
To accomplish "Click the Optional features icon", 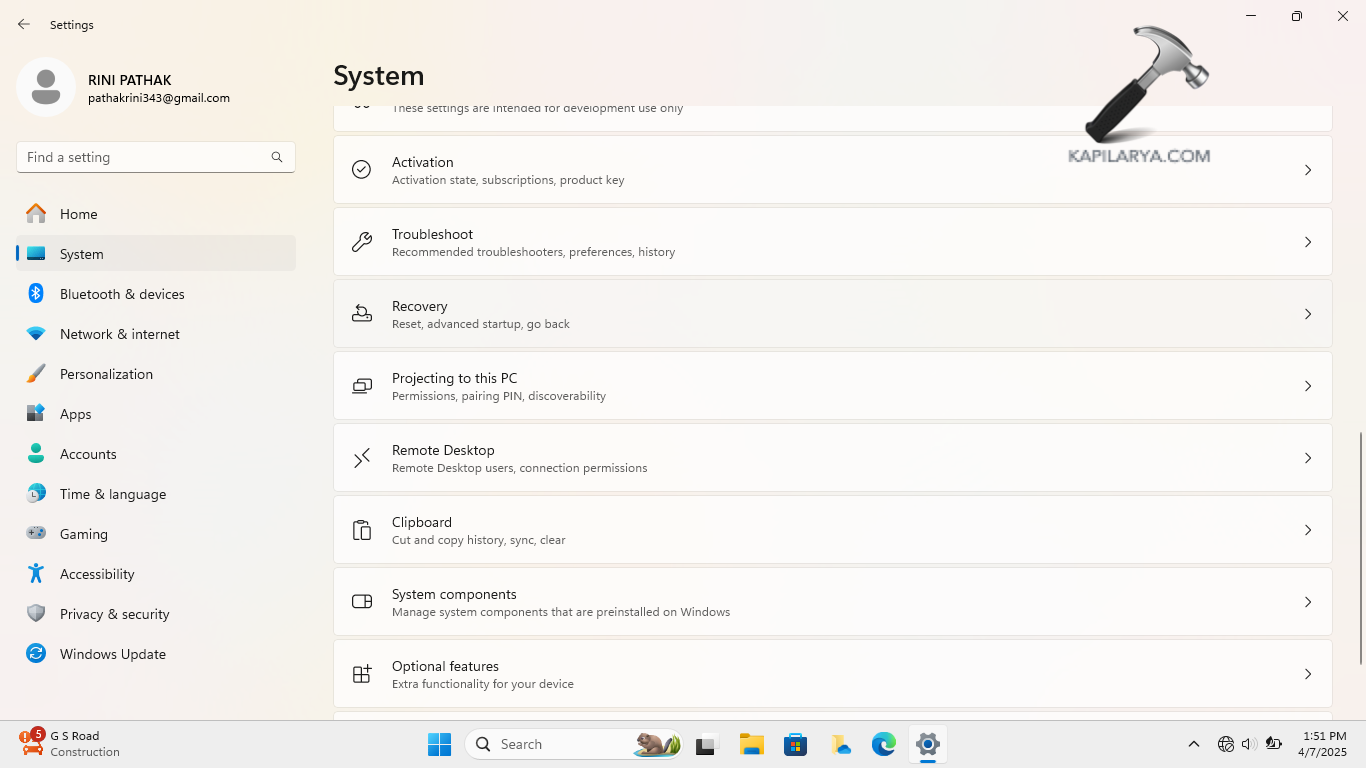I will click(362, 674).
